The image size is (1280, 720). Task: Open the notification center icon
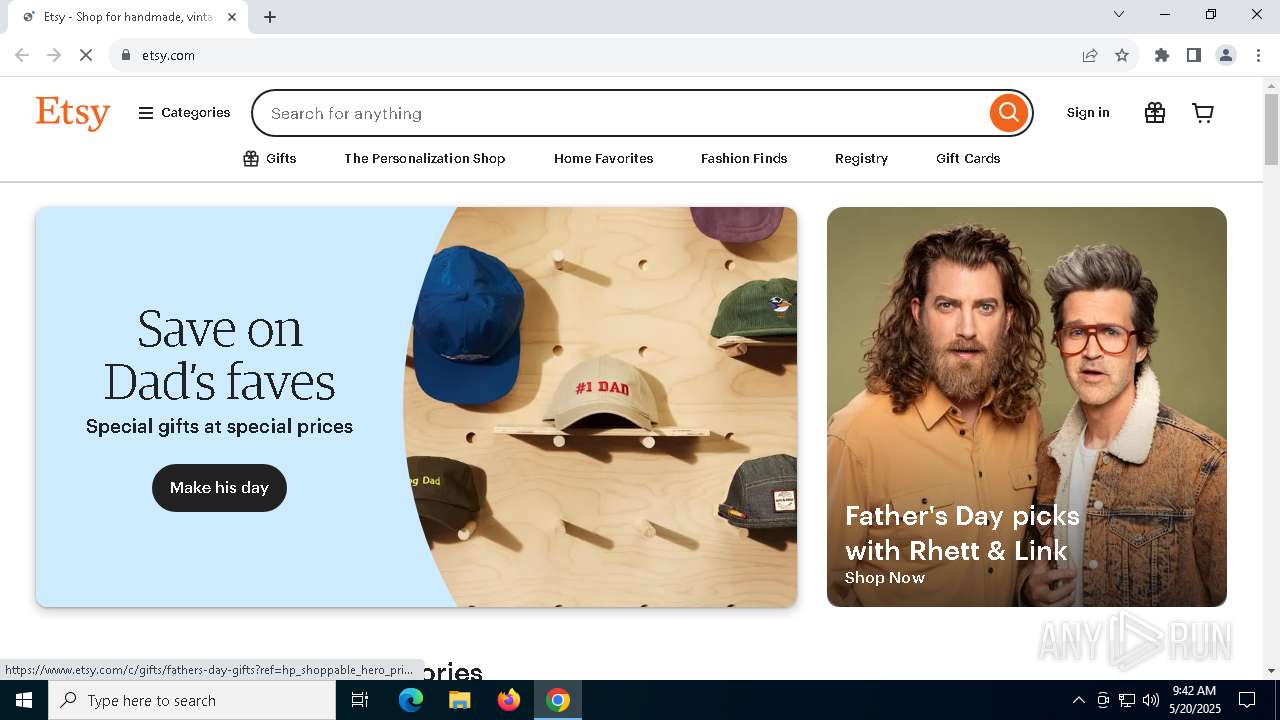pyautogui.click(x=1247, y=700)
